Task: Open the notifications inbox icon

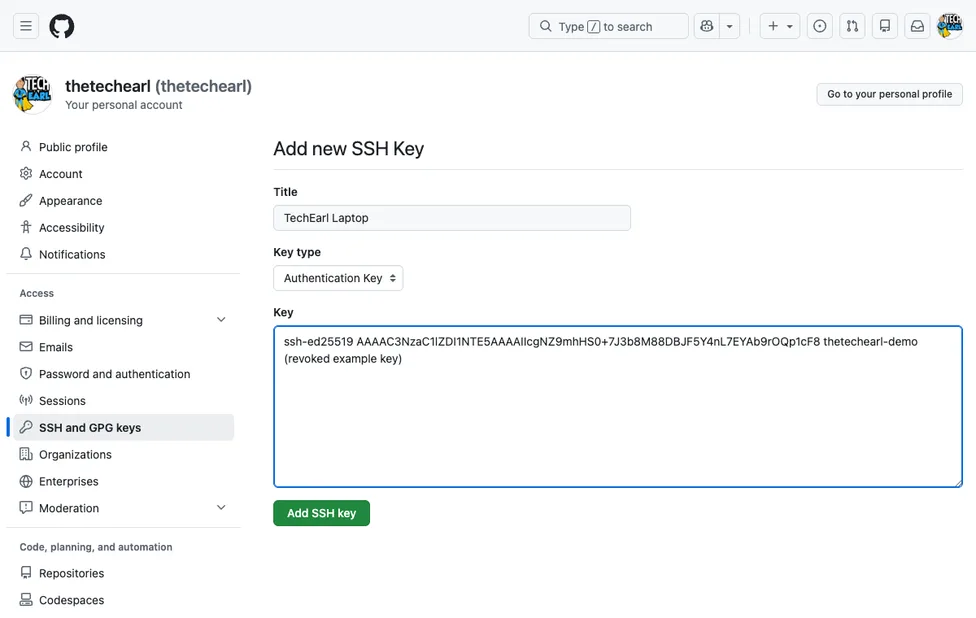Action: (917, 26)
